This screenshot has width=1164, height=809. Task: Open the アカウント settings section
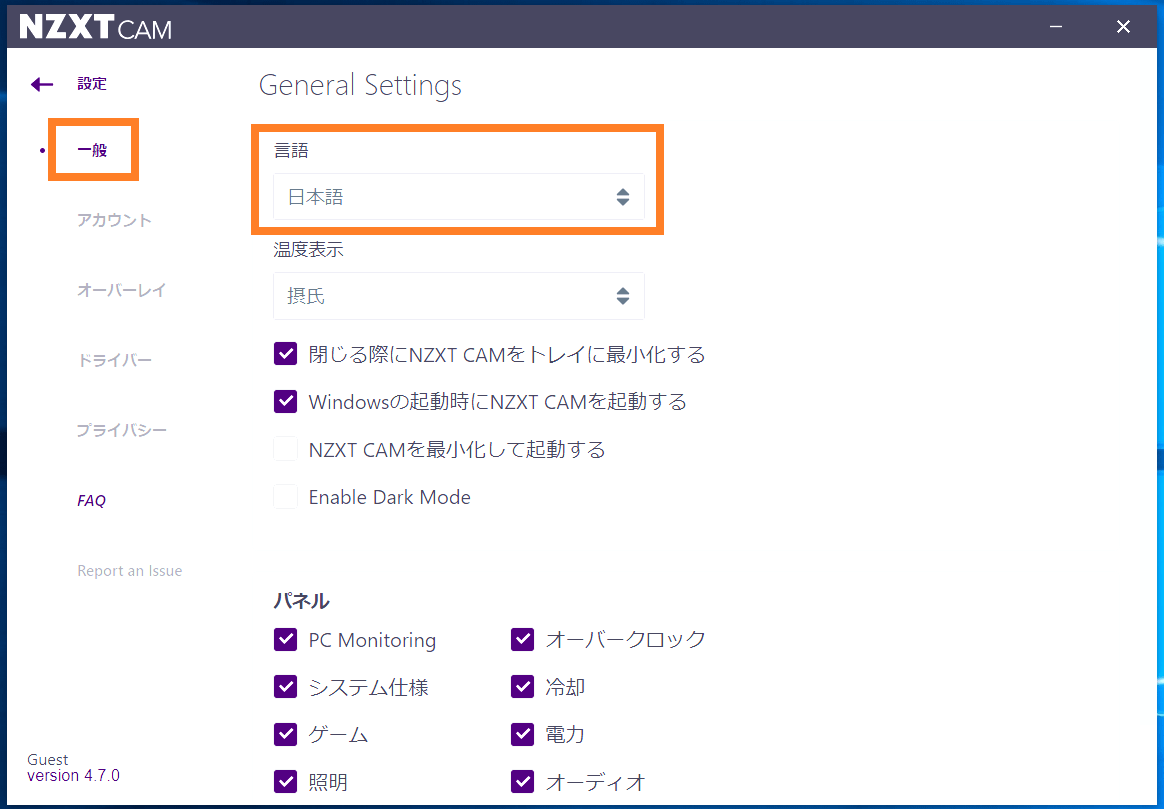click(114, 220)
